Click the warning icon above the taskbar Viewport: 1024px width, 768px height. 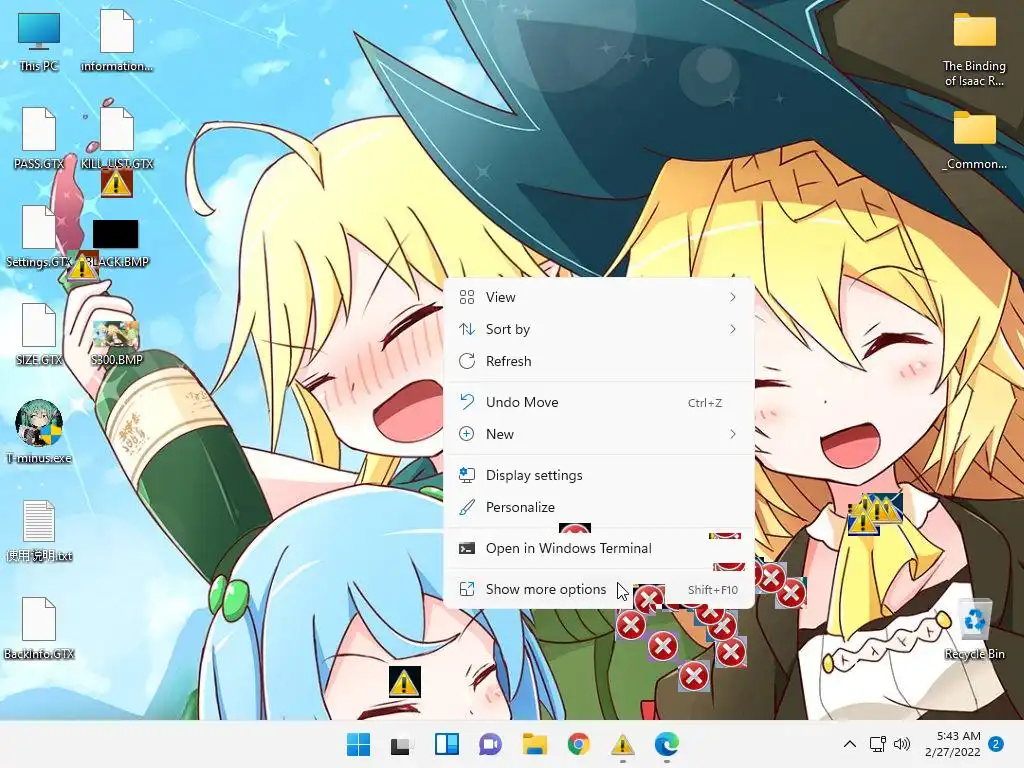point(404,682)
